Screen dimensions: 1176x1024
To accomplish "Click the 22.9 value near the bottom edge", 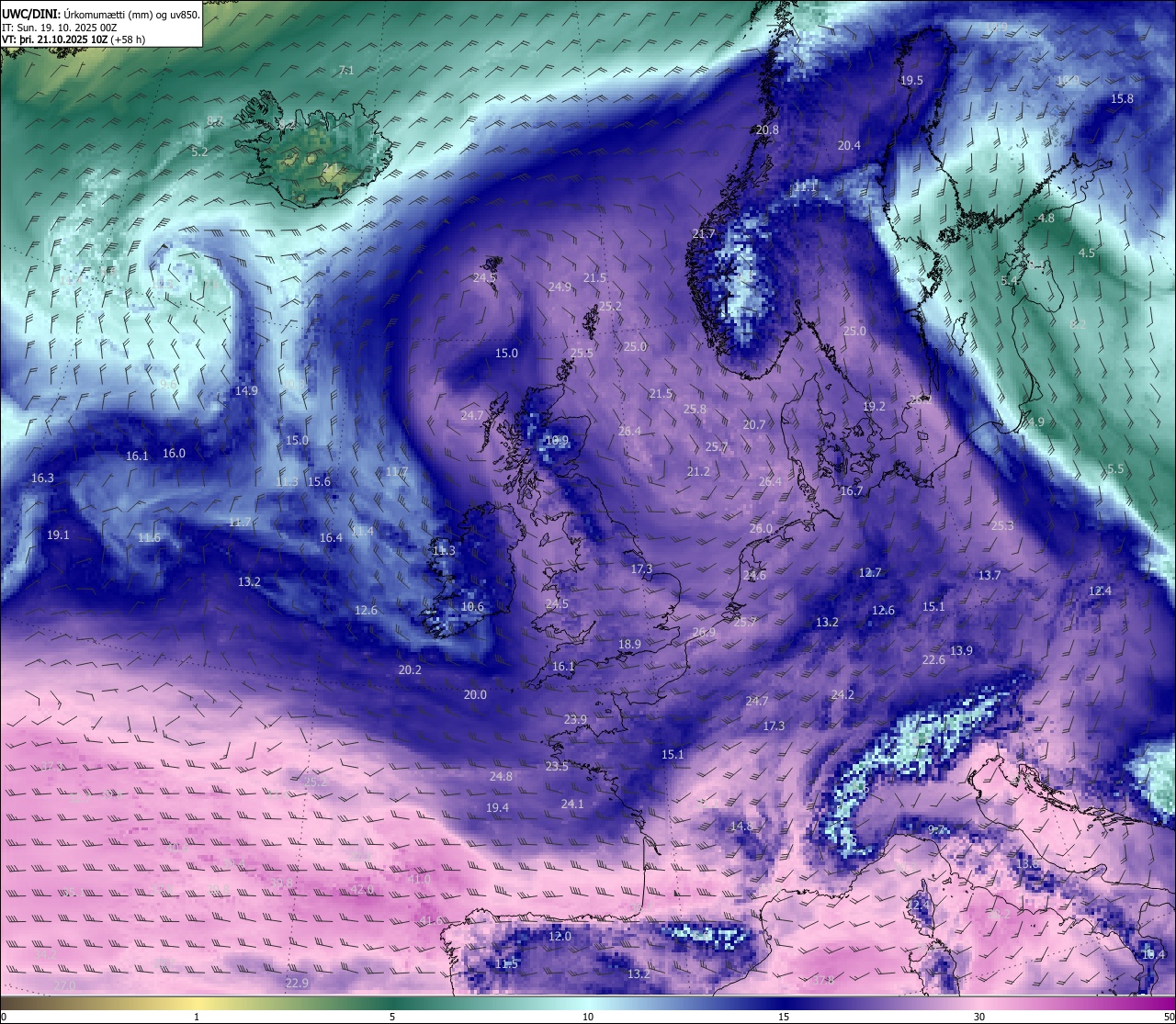I will pos(297,983).
